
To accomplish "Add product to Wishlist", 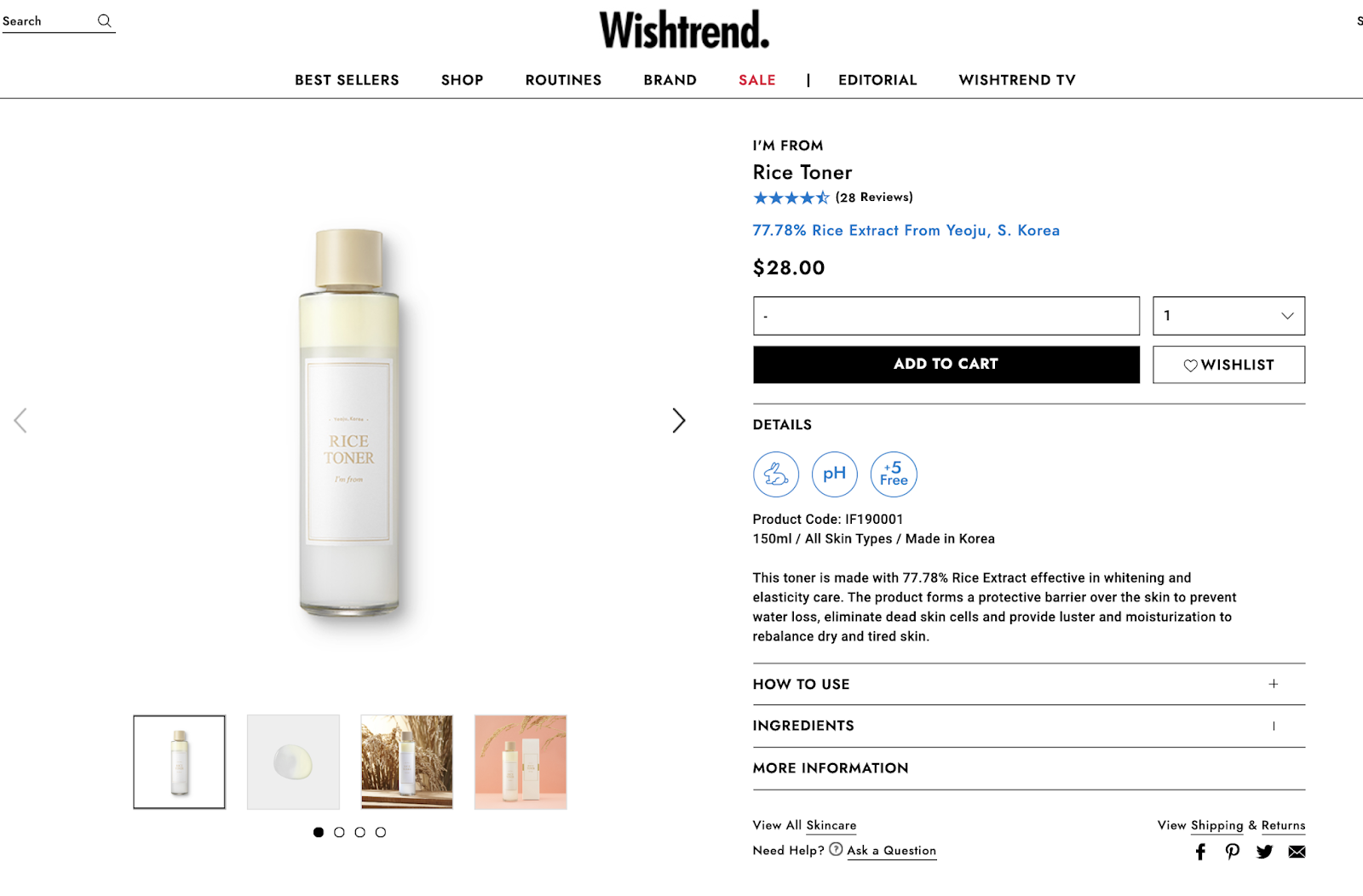I will pos(1228,365).
